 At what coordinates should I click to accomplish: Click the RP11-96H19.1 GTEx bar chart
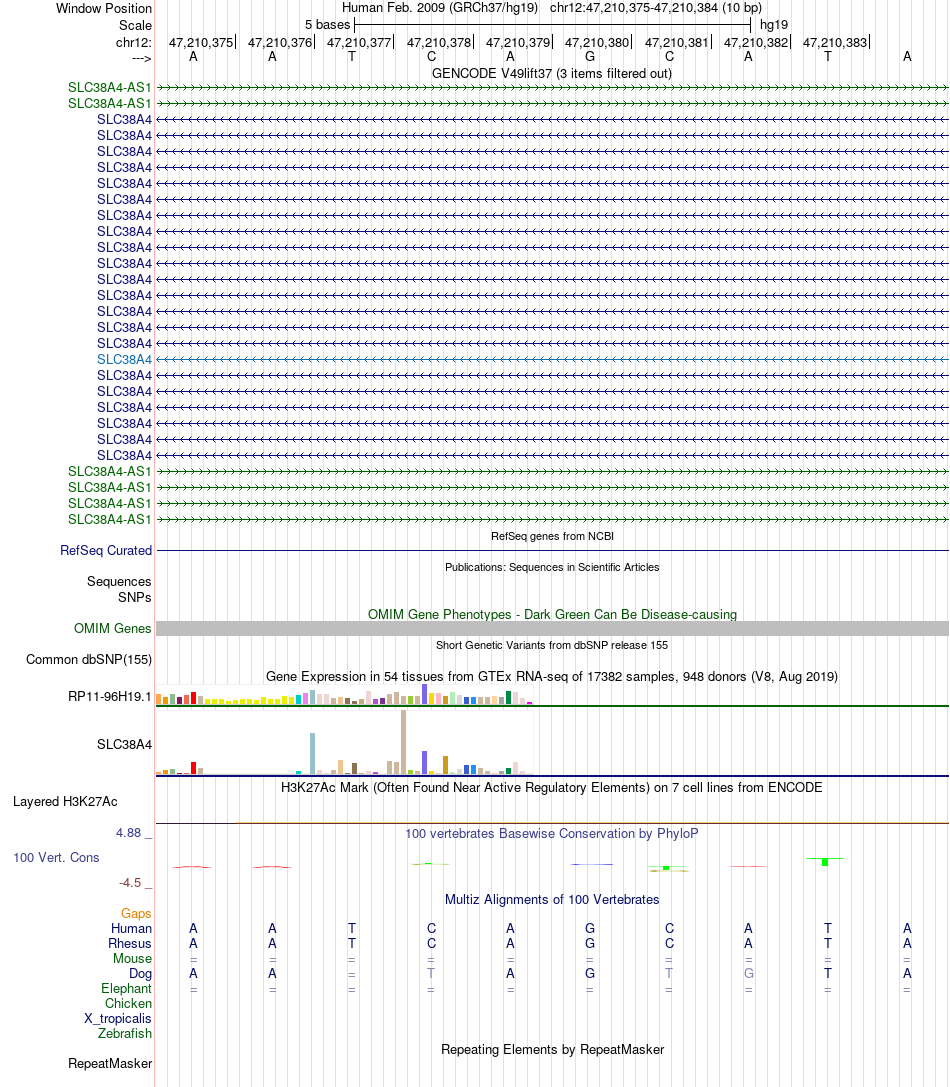click(x=345, y=695)
